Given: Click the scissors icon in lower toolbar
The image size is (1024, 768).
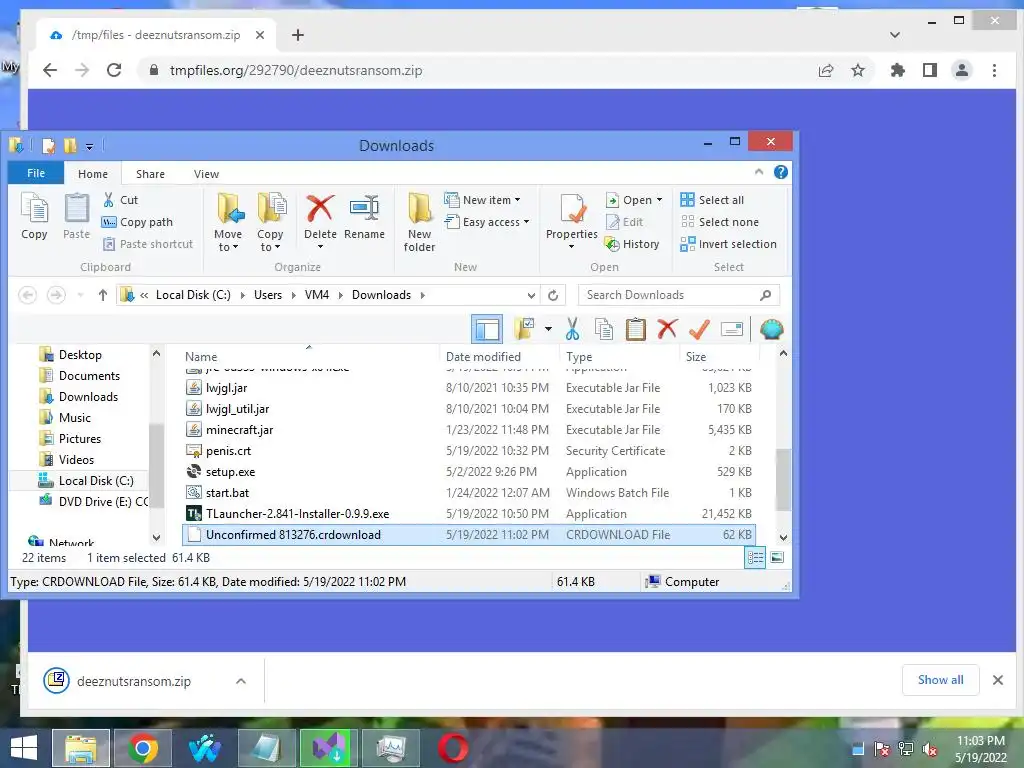Looking at the screenshot, I should (572, 329).
